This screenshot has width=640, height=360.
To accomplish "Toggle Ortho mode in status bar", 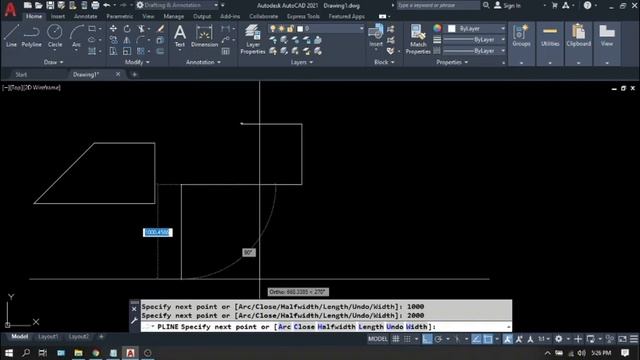I will tap(427, 339).
